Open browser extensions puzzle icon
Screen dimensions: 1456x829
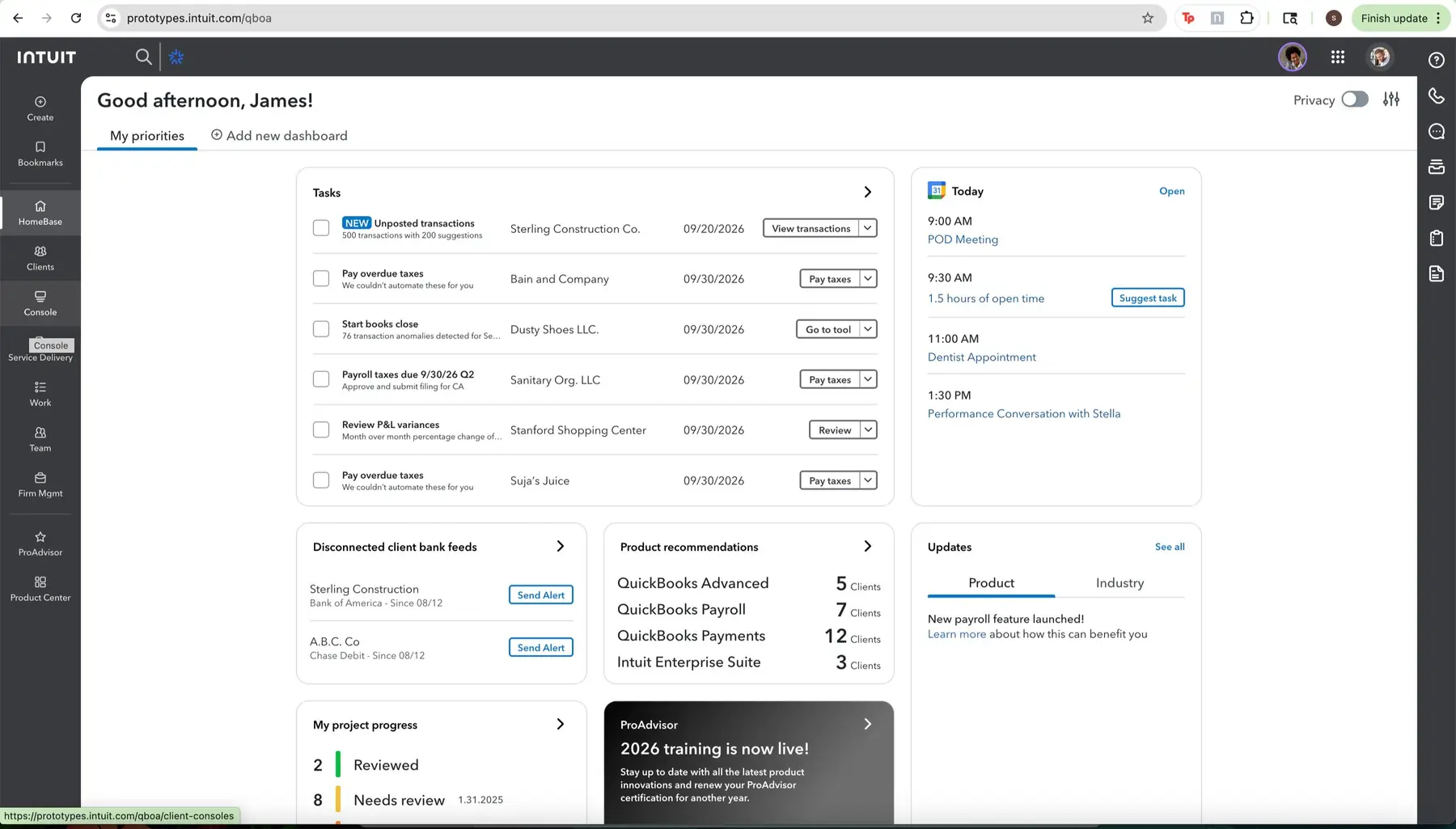pyautogui.click(x=1246, y=18)
